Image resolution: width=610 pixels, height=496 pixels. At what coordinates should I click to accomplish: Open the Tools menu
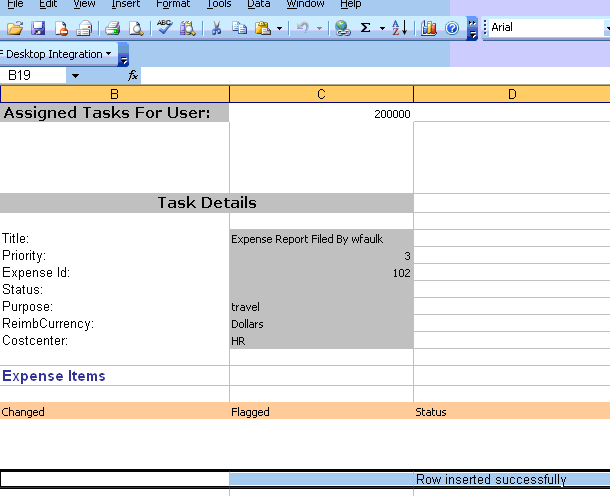(x=219, y=4)
